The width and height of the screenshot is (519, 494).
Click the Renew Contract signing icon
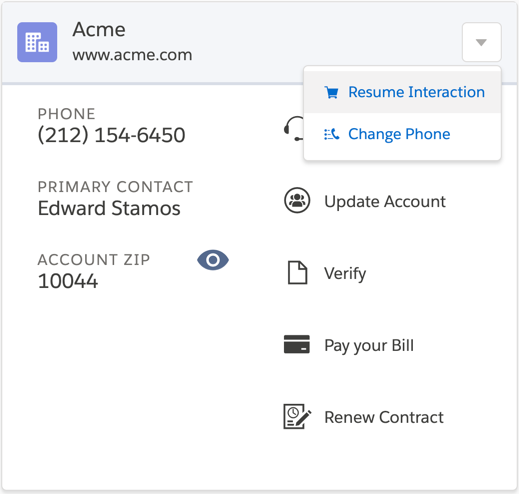click(x=297, y=416)
